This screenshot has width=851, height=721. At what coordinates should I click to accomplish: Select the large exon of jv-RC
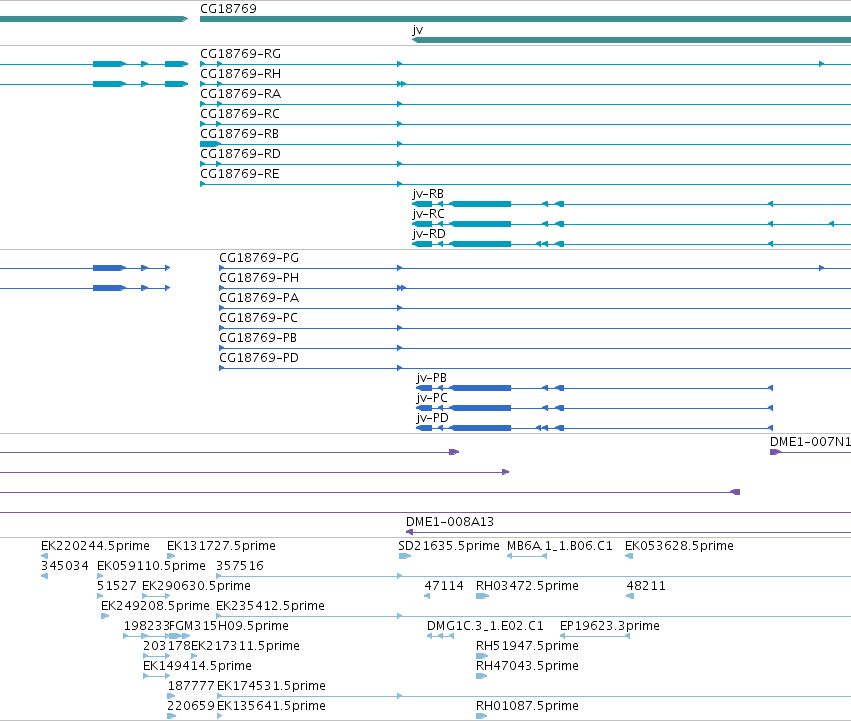click(x=480, y=224)
